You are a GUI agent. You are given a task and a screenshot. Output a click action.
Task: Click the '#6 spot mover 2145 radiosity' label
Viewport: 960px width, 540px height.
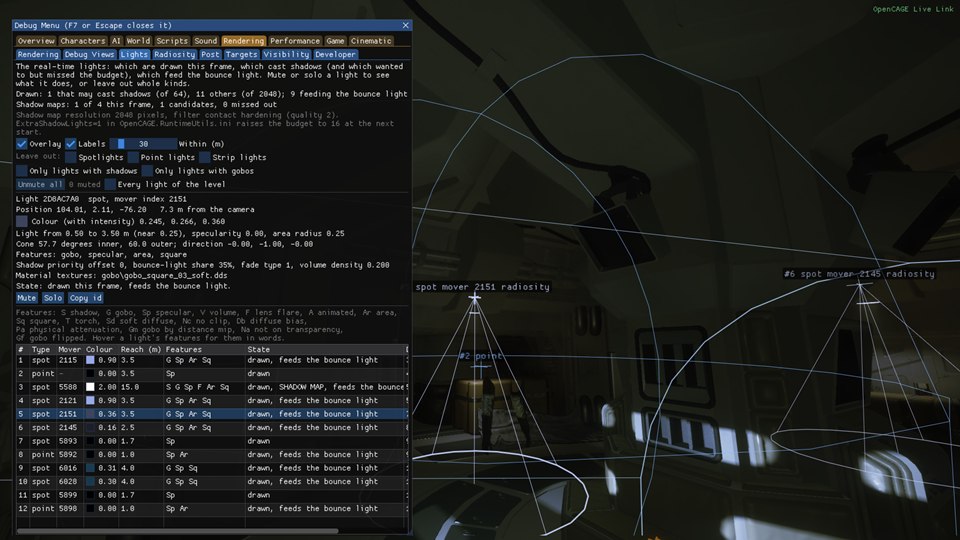(859, 274)
